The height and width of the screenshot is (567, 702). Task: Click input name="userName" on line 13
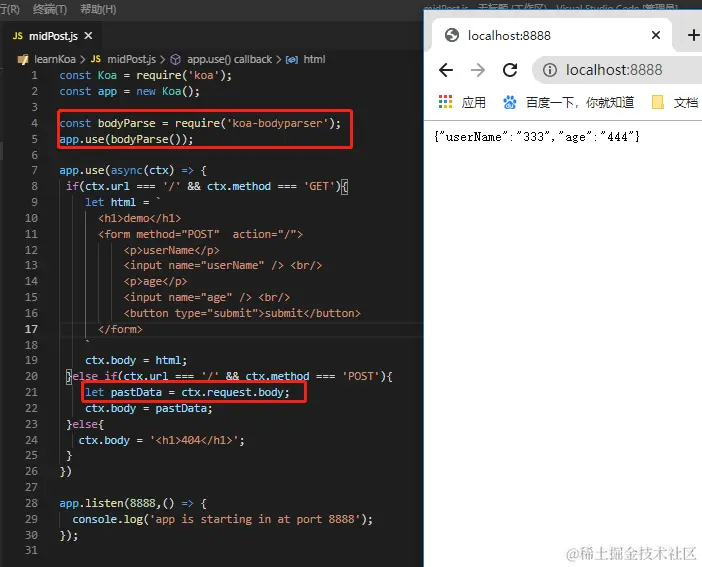[204, 266]
